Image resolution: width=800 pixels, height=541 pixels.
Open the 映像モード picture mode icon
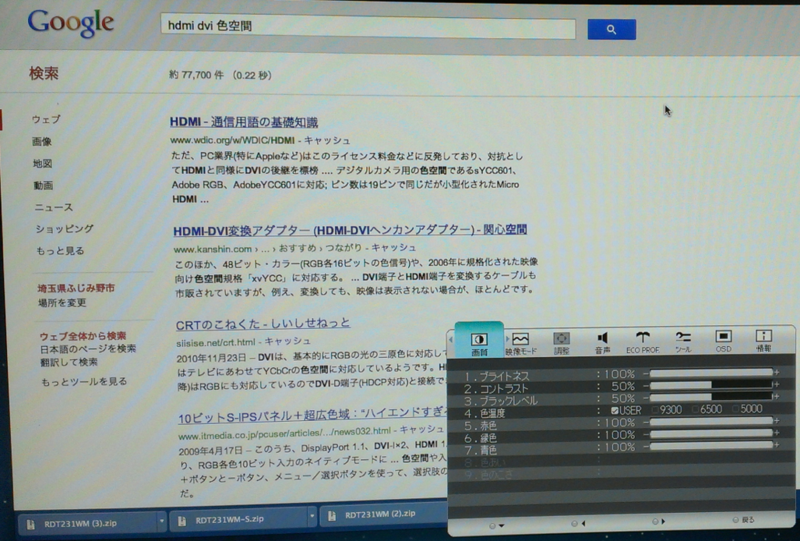tap(520, 338)
